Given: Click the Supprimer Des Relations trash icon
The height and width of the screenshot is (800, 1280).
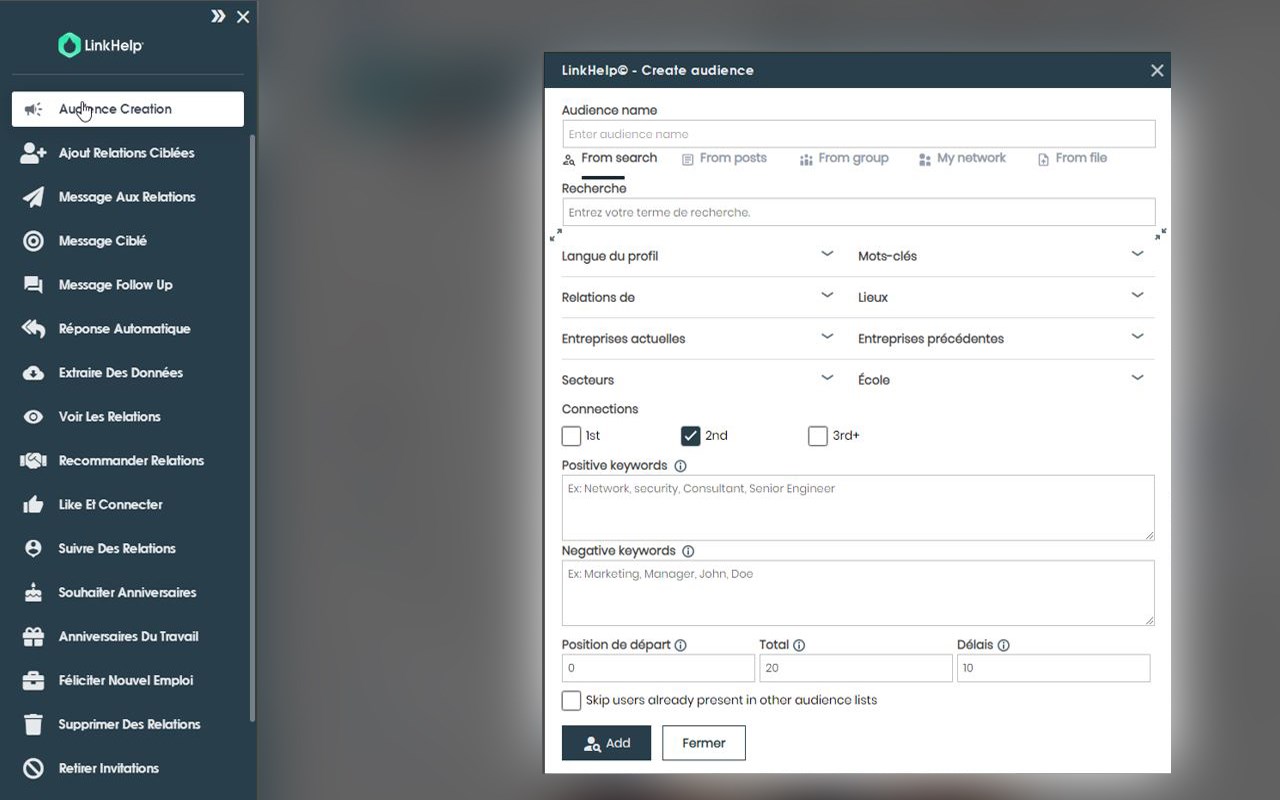Looking at the screenshot, I should pyautogui.click(x=34, y=725).
